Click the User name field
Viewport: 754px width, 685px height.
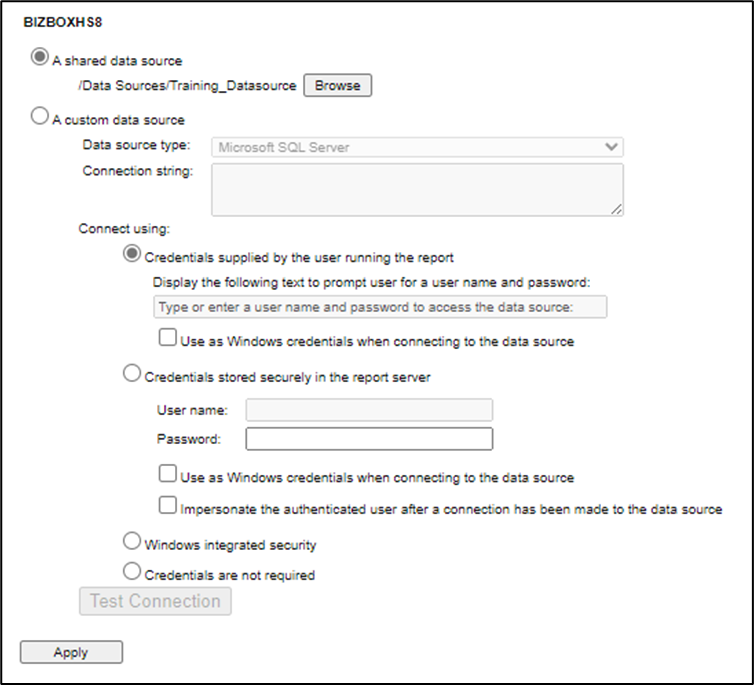tap(369, 409)
